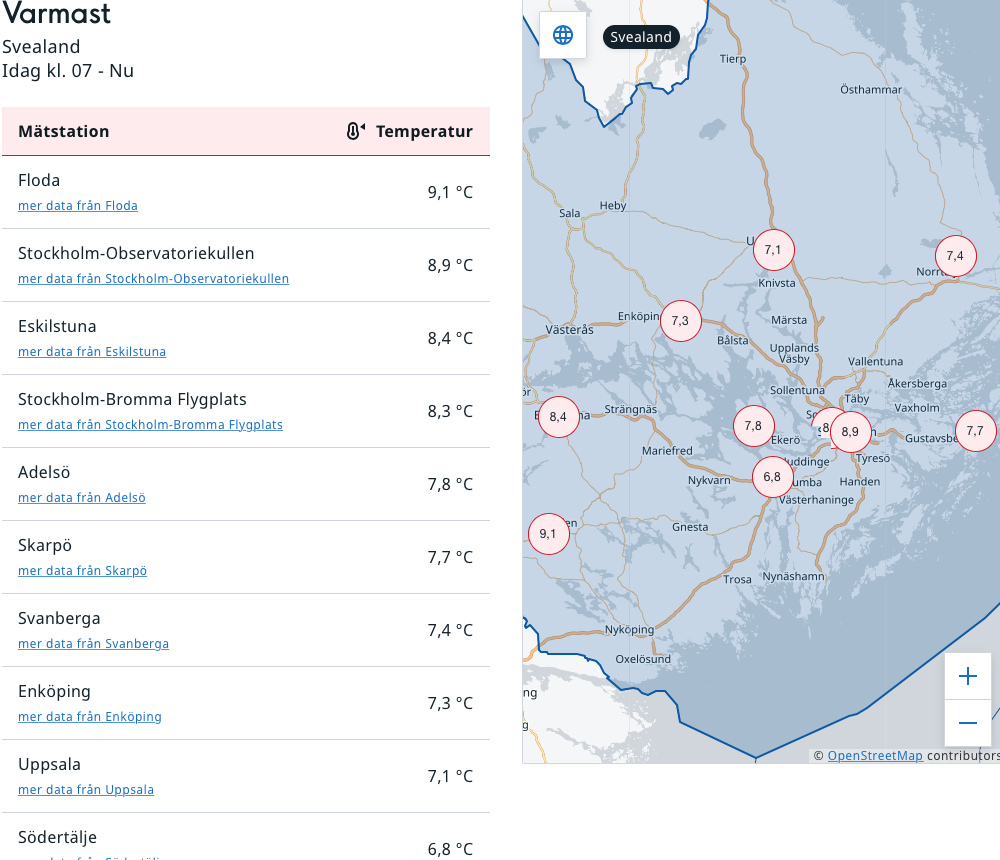Select the 7,1 marker at Uppsala
The height and width of the screenshot is (860, 1000).
tap(773, 250)
